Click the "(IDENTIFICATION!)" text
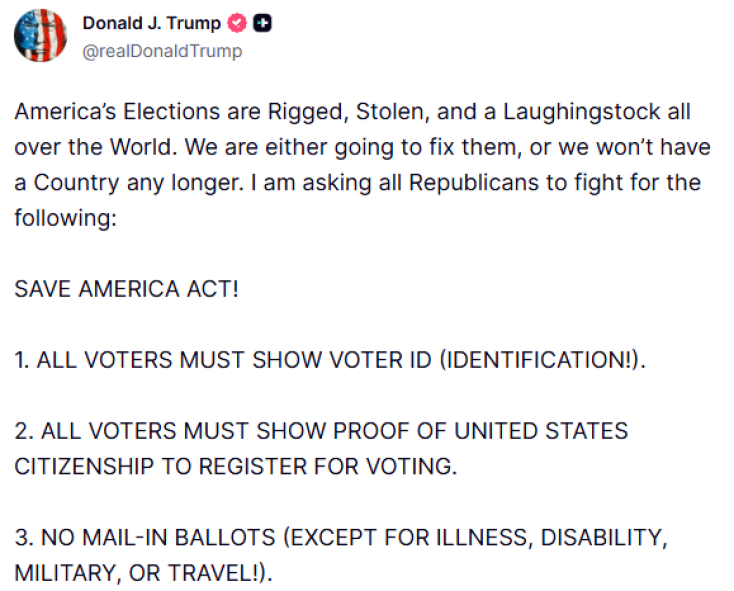Screen dimensions: 734x591 coord(542,361)
